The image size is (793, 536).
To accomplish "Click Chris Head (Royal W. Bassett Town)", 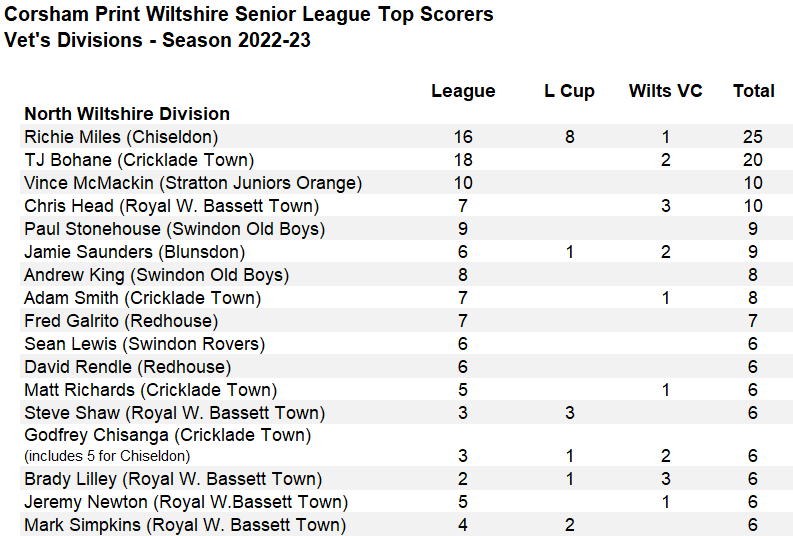I will tap(171, 206).
